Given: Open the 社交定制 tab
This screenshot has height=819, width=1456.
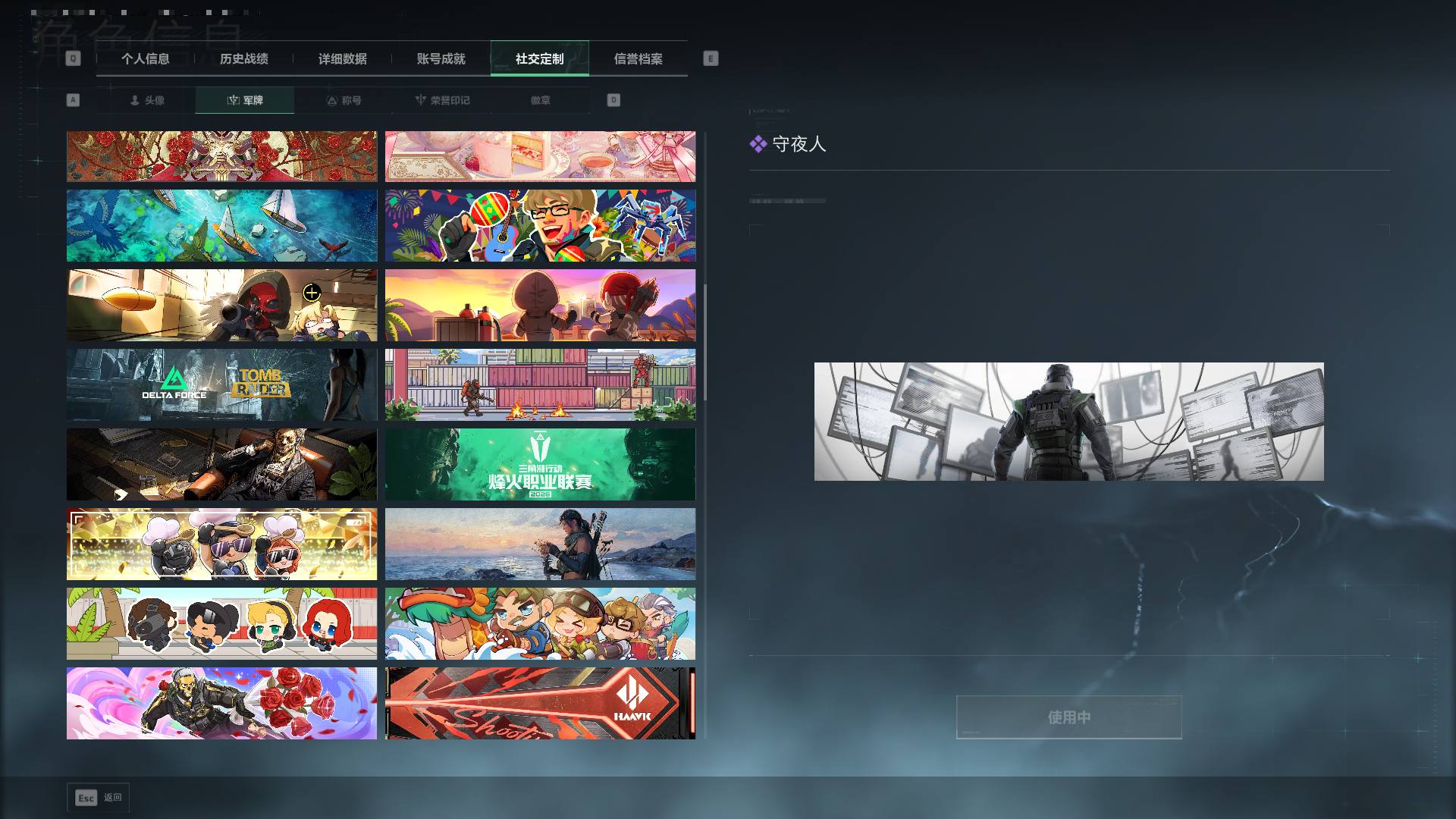Looking at the screenshot, I should 539,58.
